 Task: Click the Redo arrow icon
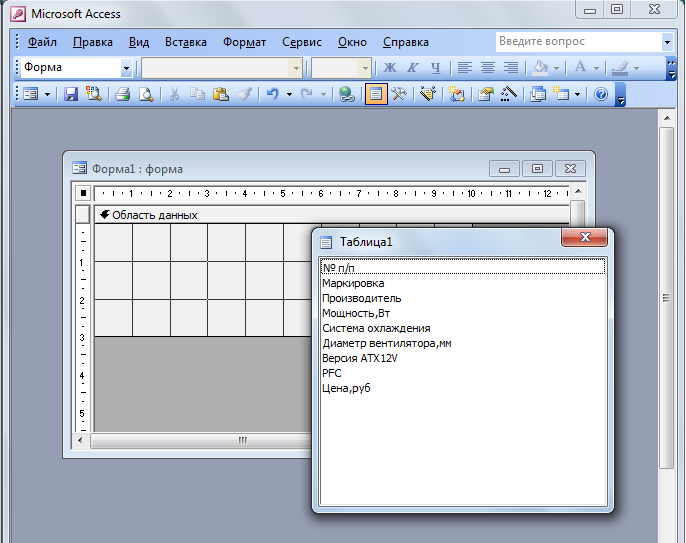point(307,94)
